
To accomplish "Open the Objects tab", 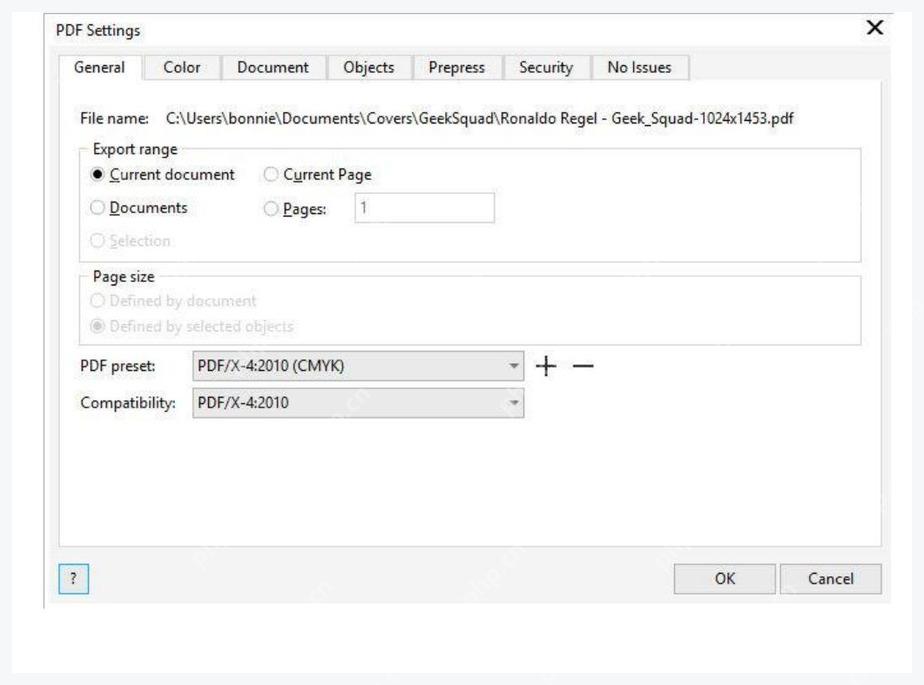I will click(369, 67).
